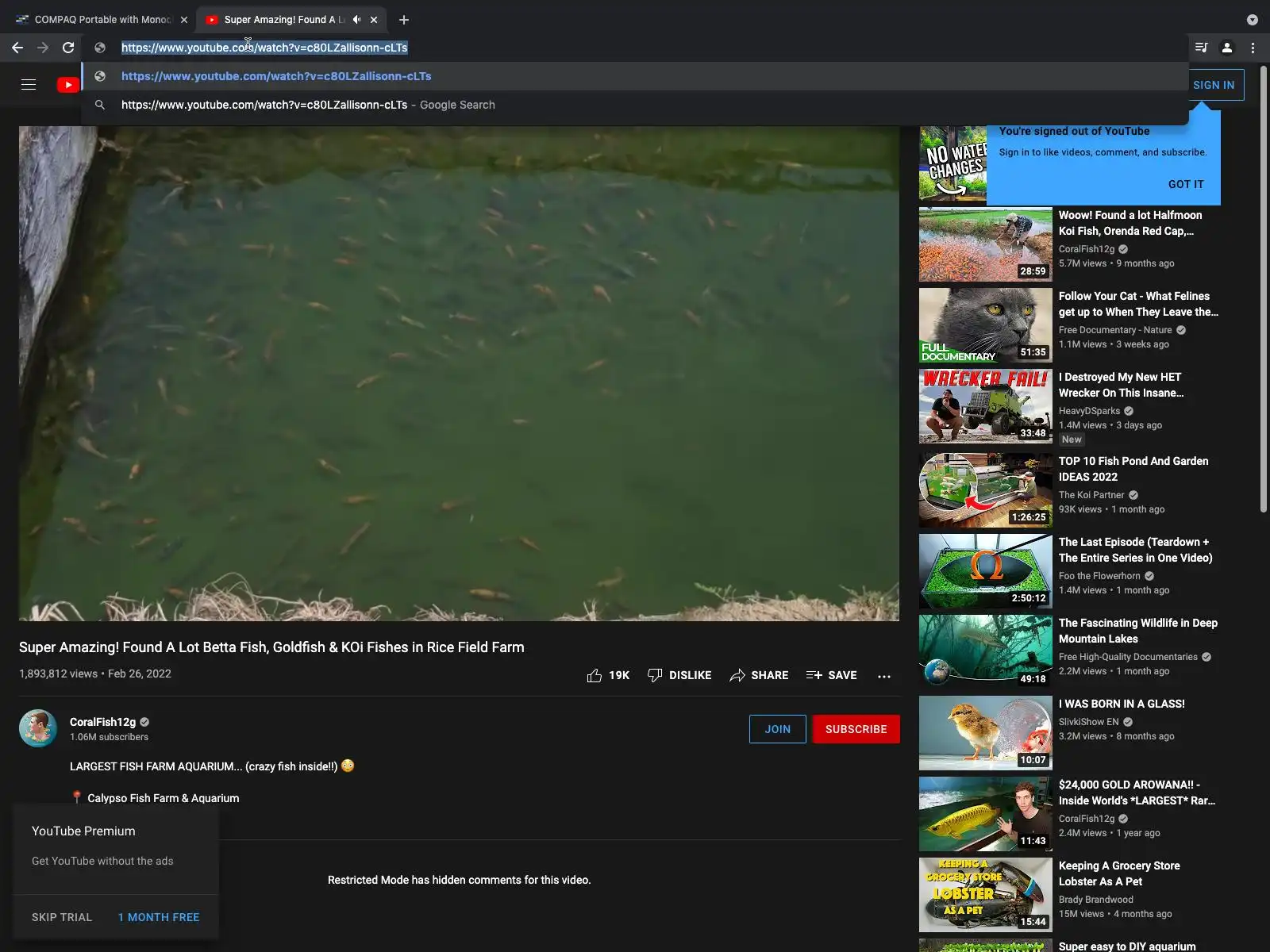Open the NO WATER CHANGES video thumbnail

952,163
